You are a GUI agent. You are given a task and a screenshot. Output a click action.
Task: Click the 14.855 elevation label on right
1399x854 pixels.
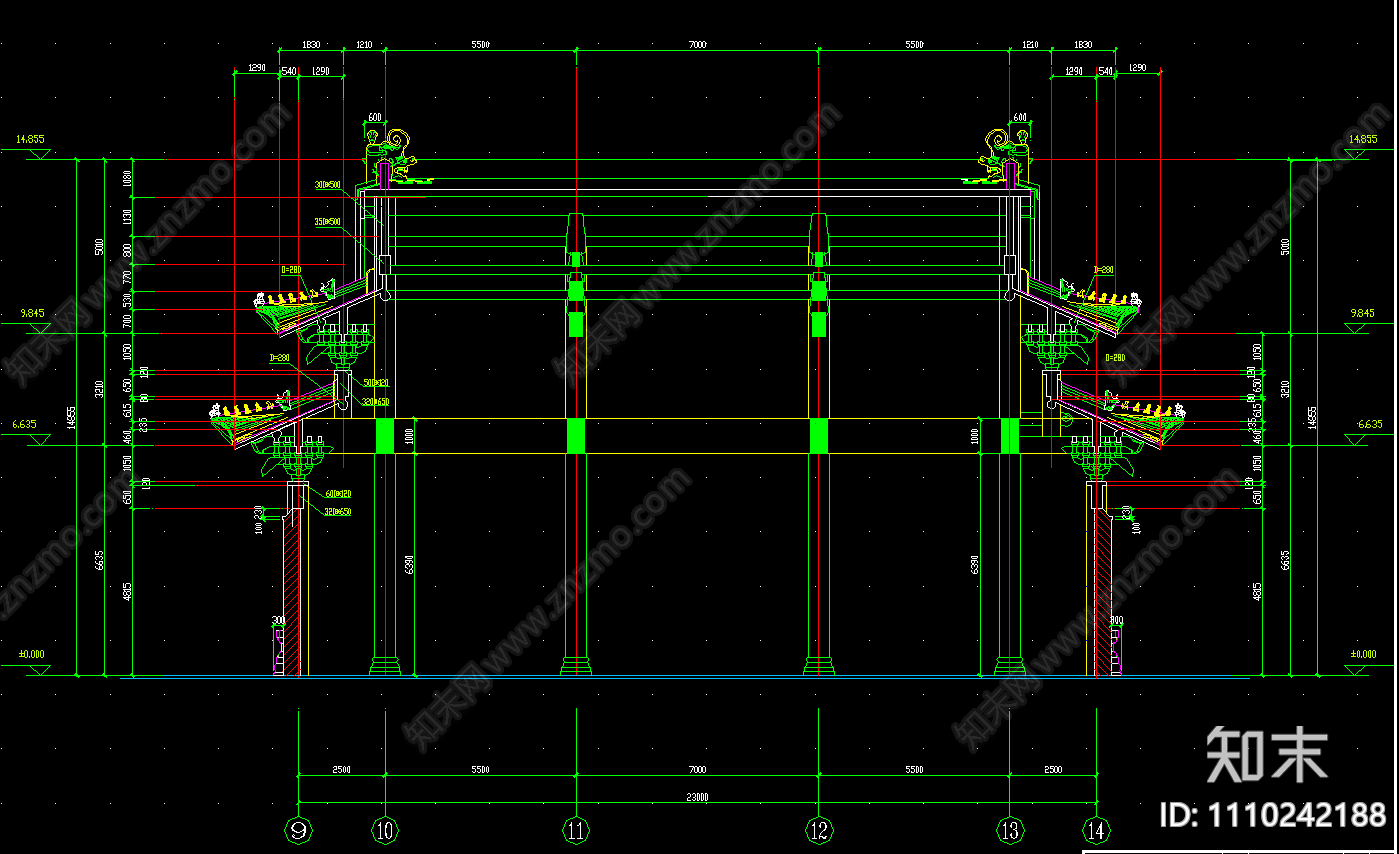1364,139
